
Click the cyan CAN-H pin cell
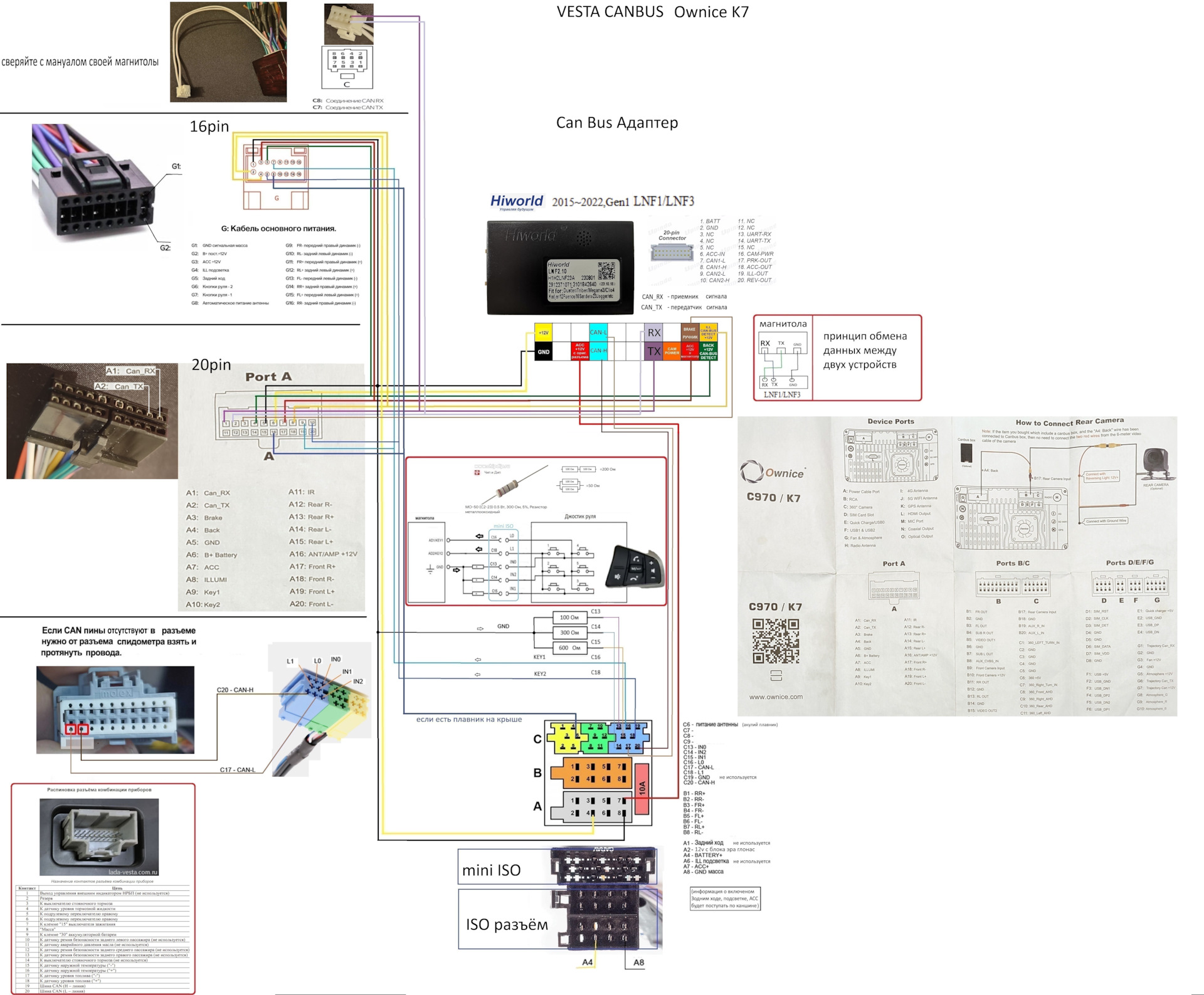coord(598,351)
